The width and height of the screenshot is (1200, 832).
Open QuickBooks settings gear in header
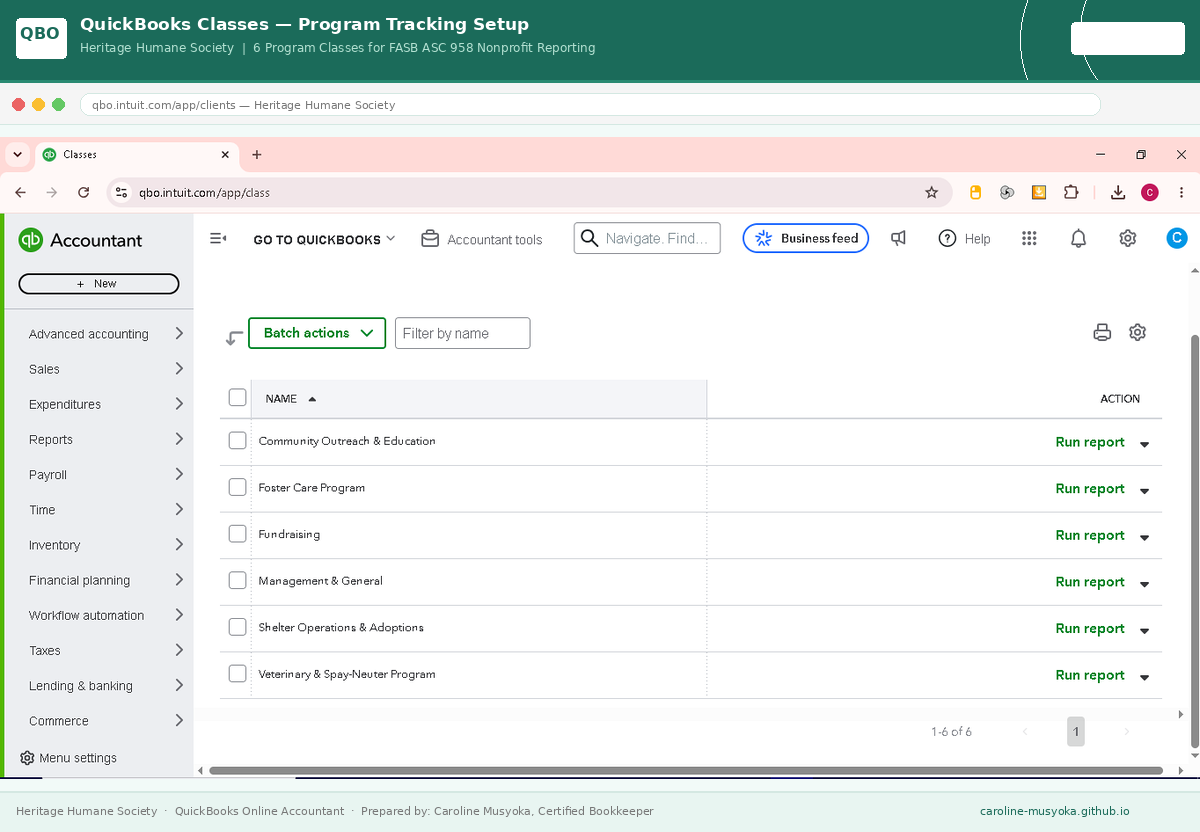pyautogui.click(x=1128, y=238)
